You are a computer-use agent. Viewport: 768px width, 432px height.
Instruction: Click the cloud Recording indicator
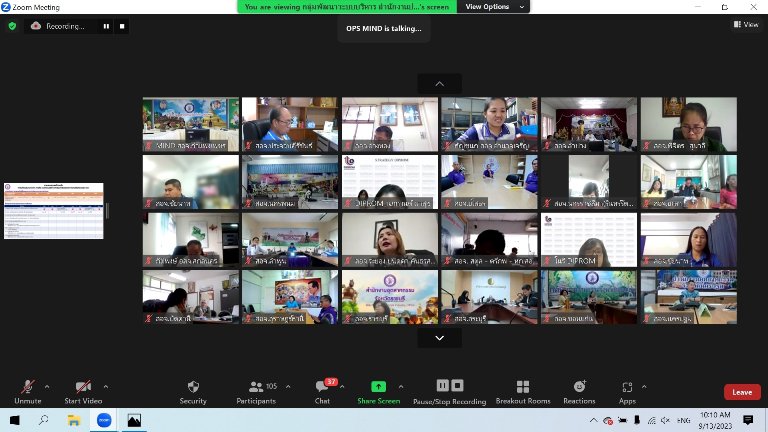click(57, 26)
